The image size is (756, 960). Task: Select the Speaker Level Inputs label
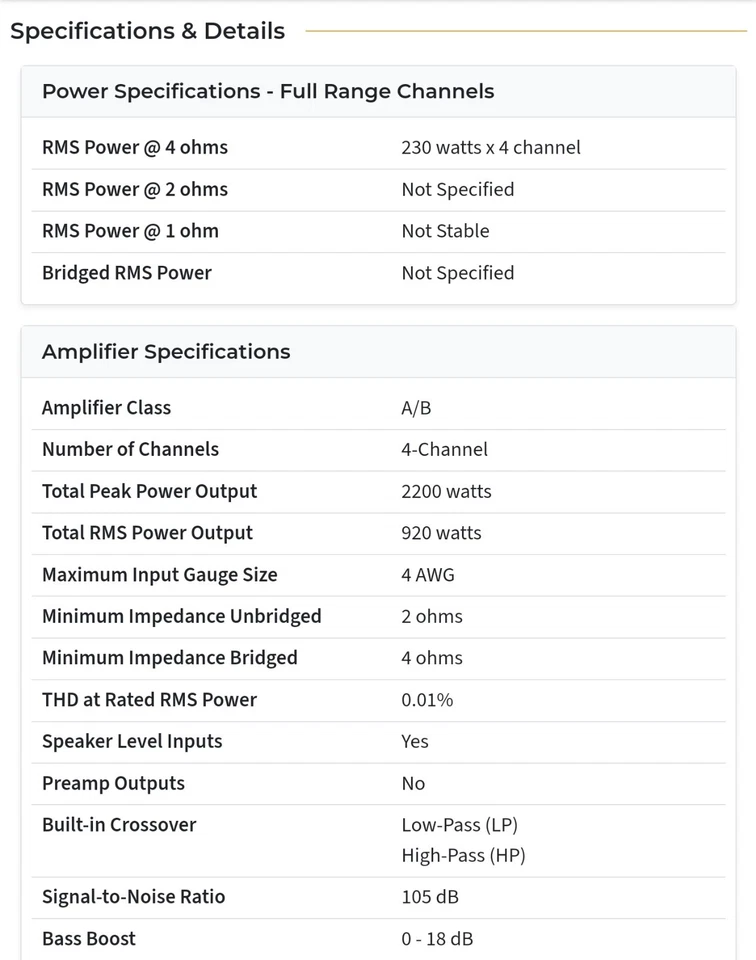coord(132,741)
